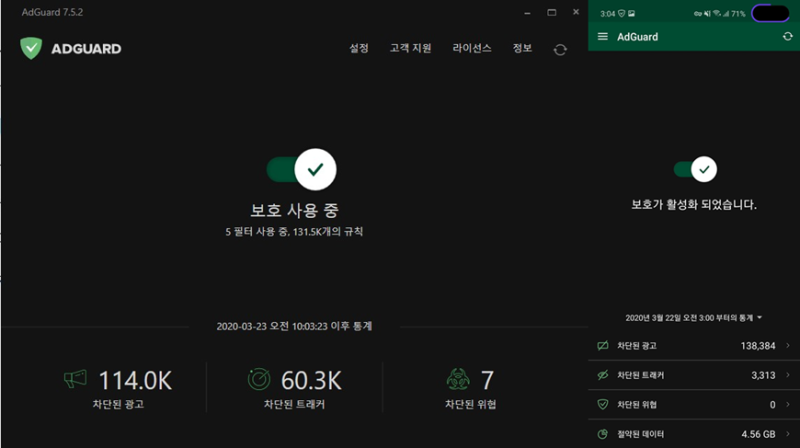This screenshot has width=800, height=448.
Task: Open the 정보 menu
Action: point(522,48)
